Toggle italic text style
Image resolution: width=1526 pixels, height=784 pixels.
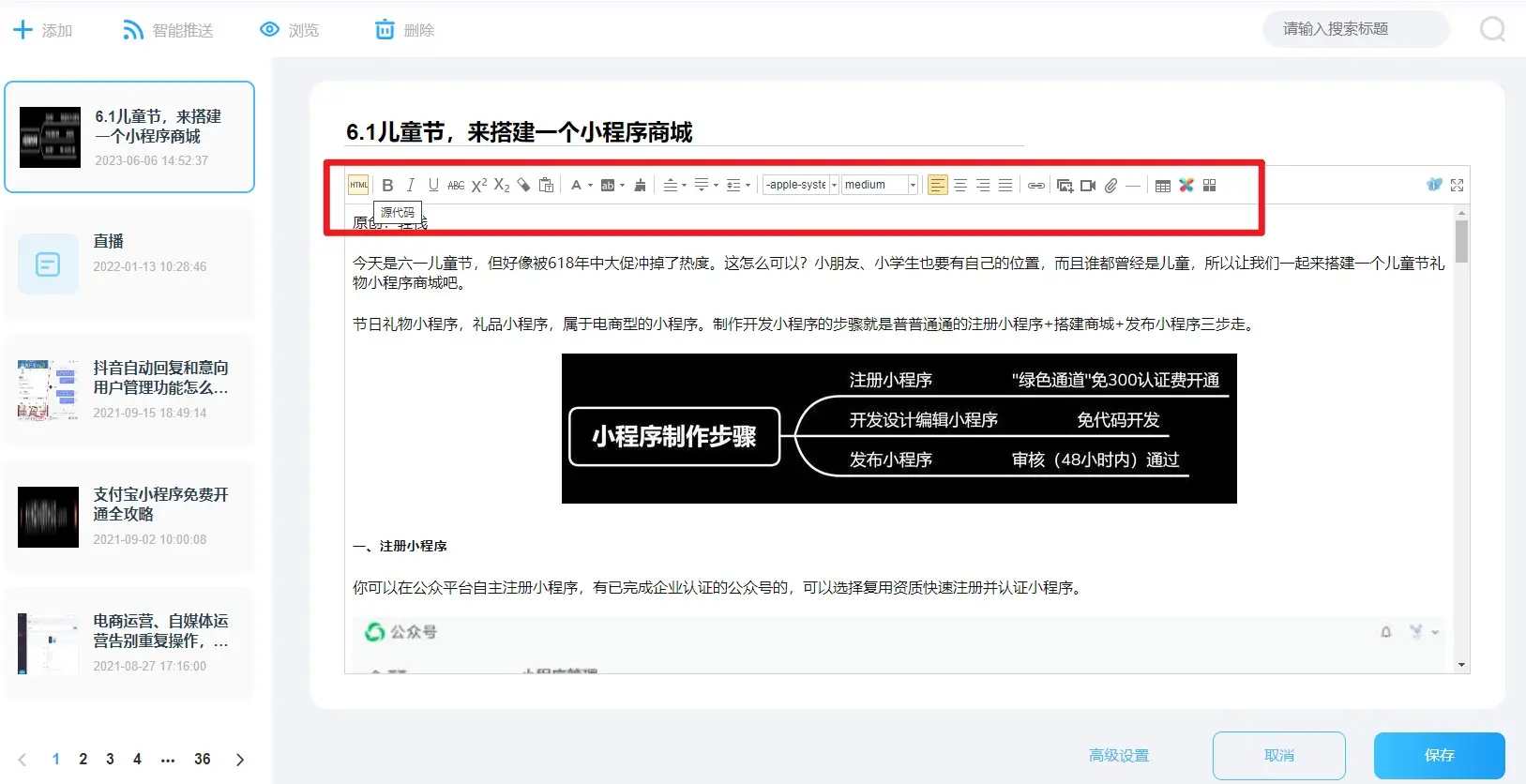[410, 186]
